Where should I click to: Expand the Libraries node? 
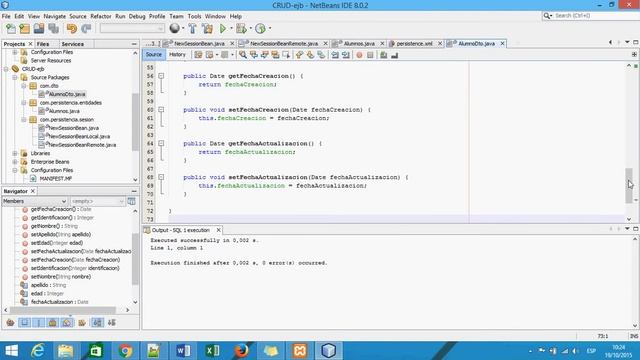click(x=15, y=153)
